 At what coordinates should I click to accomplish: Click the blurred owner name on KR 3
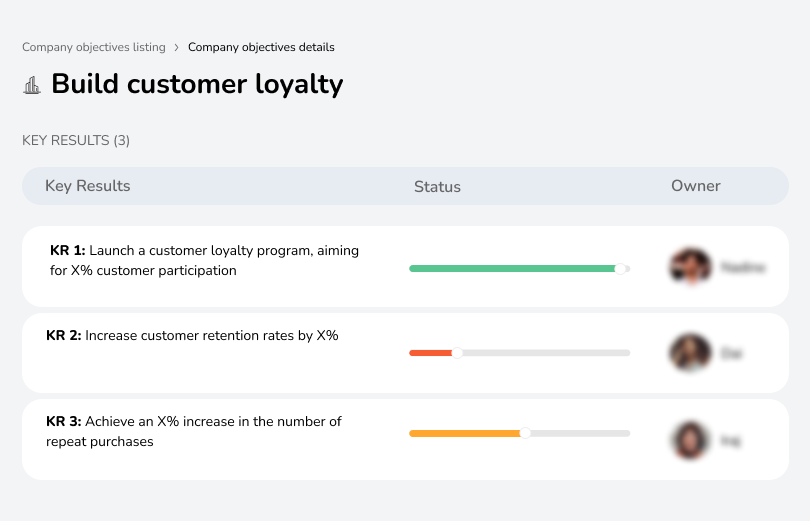click(x=730, y=441)
